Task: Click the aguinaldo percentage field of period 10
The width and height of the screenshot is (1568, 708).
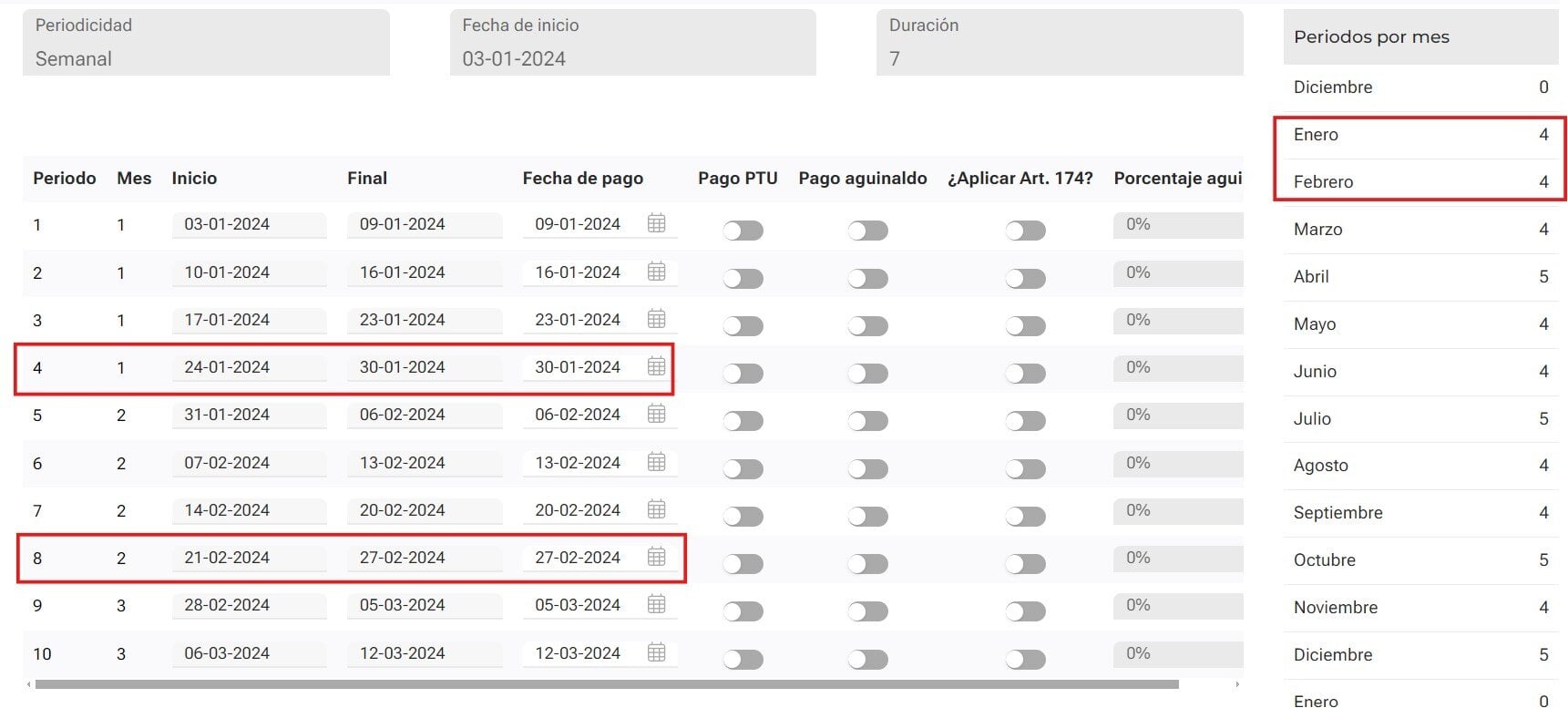Action: point(1178,653)
